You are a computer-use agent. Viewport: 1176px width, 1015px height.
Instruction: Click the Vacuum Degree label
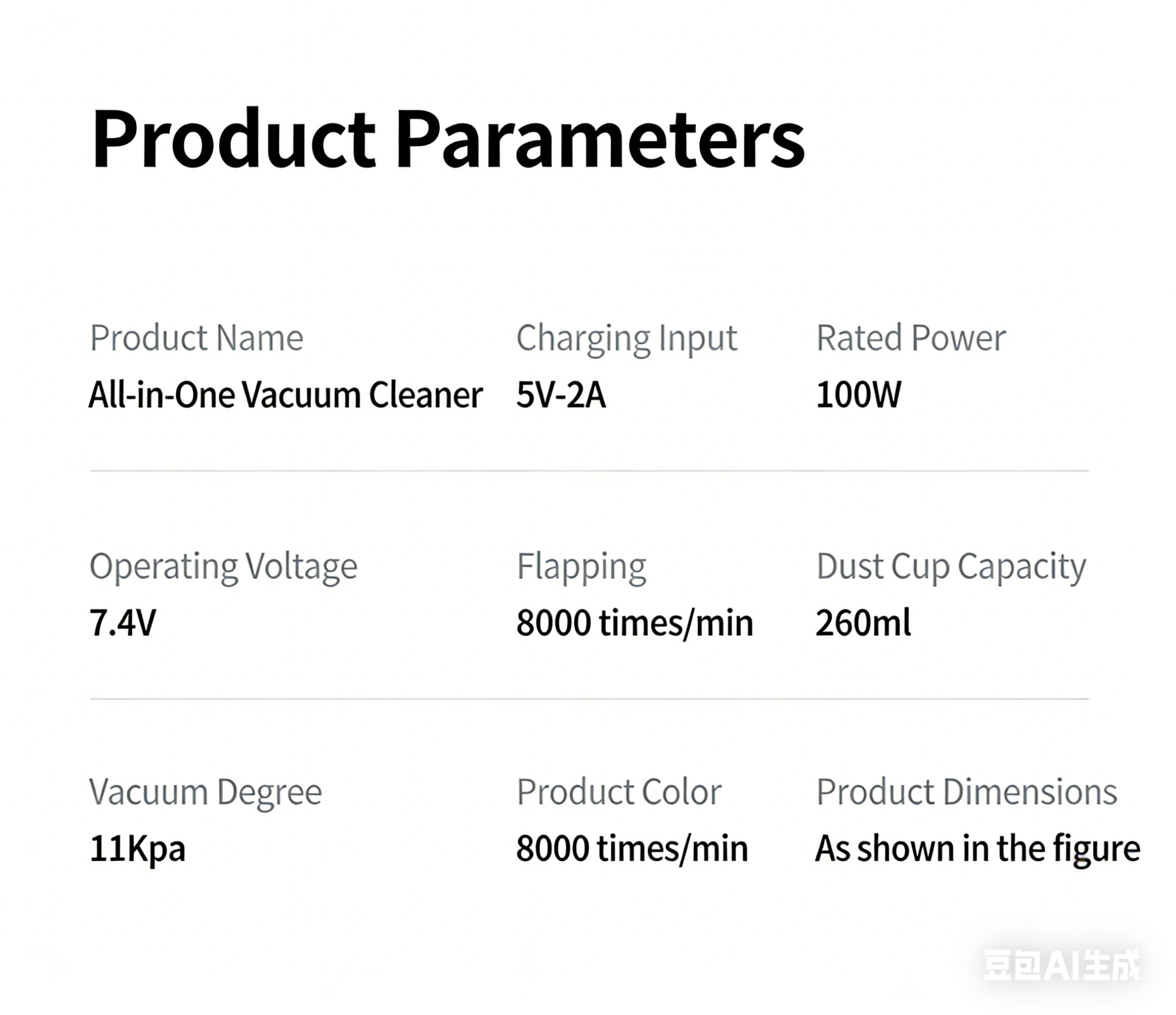(206, 792)
